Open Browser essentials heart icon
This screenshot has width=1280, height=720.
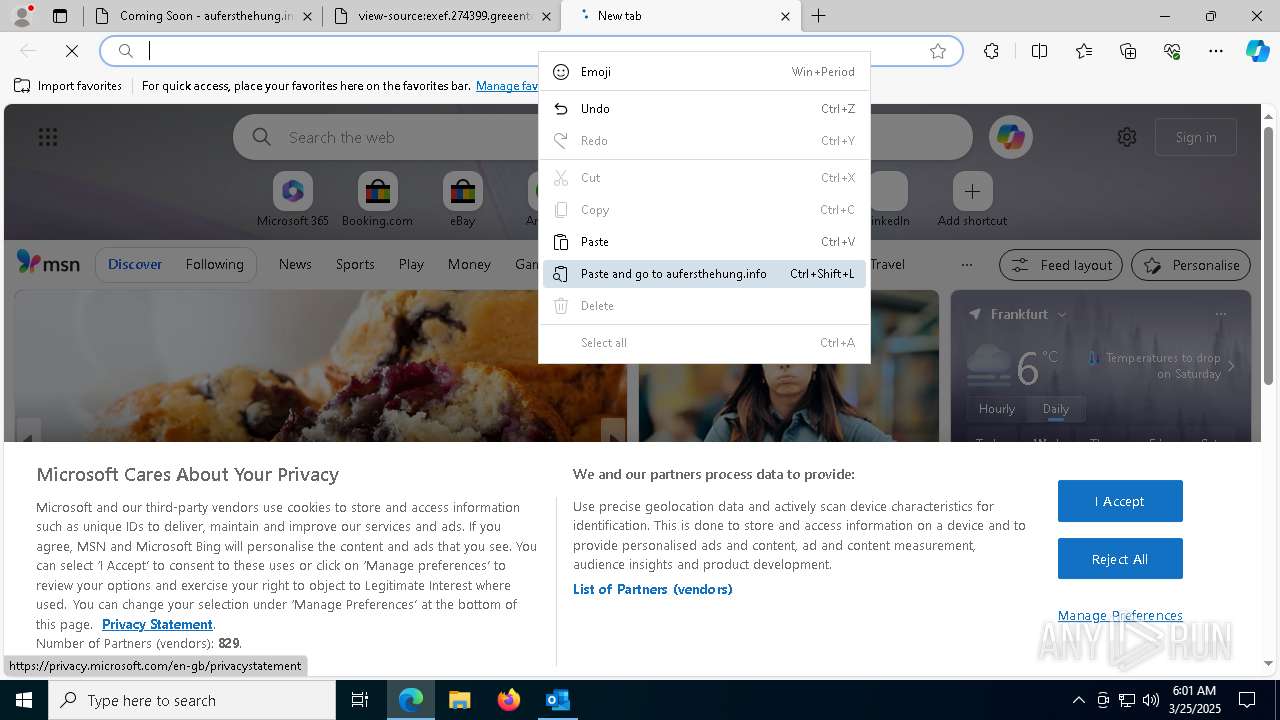pos(1172,51)
